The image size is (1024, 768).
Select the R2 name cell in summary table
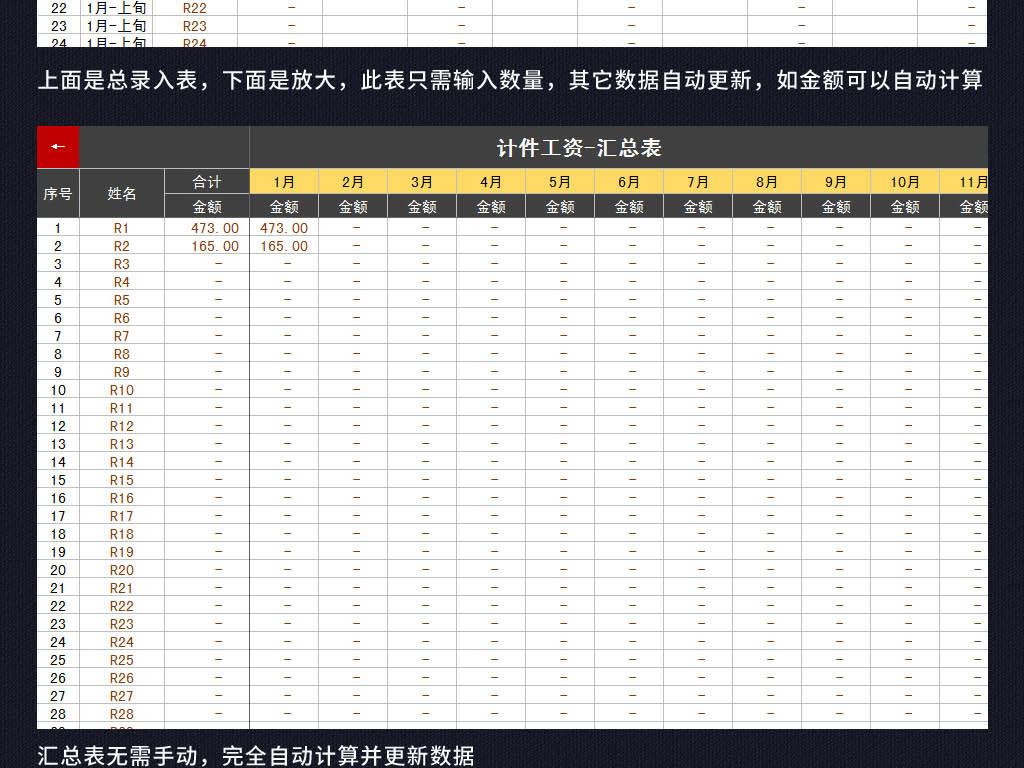pos(121,246)
